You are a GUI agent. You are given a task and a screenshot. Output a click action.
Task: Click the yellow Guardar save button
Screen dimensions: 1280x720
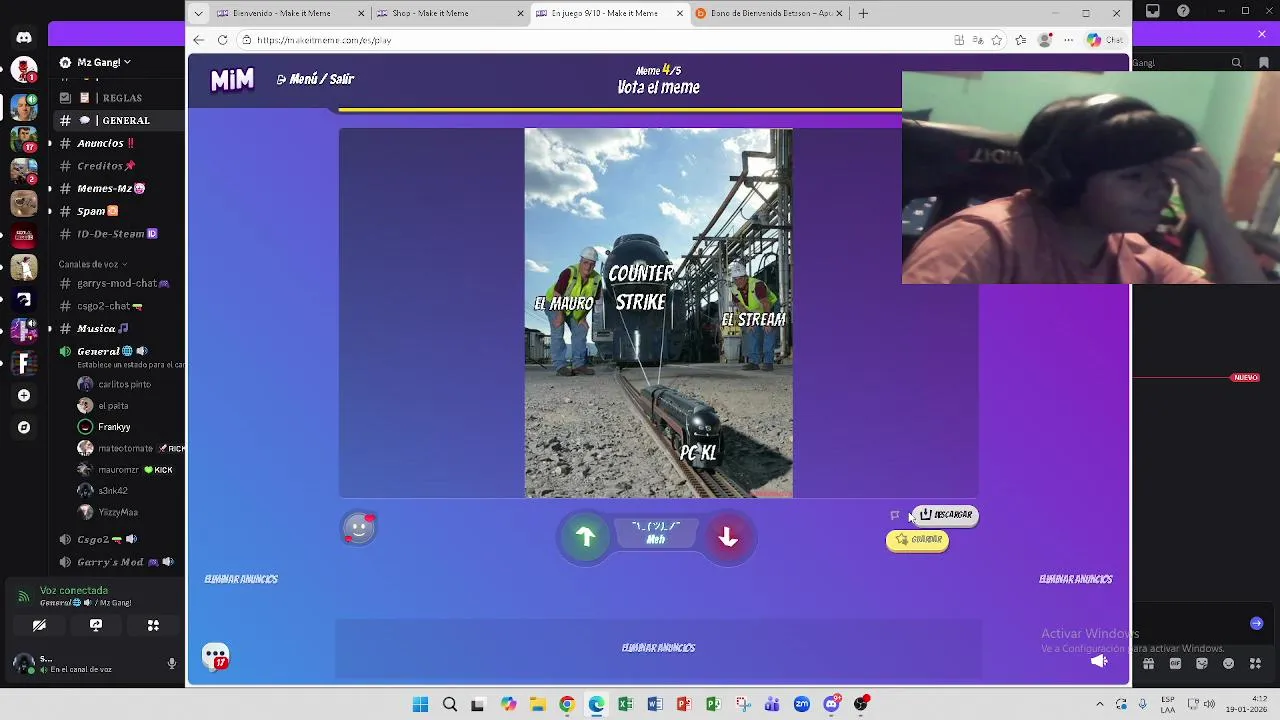click(918, 540)
